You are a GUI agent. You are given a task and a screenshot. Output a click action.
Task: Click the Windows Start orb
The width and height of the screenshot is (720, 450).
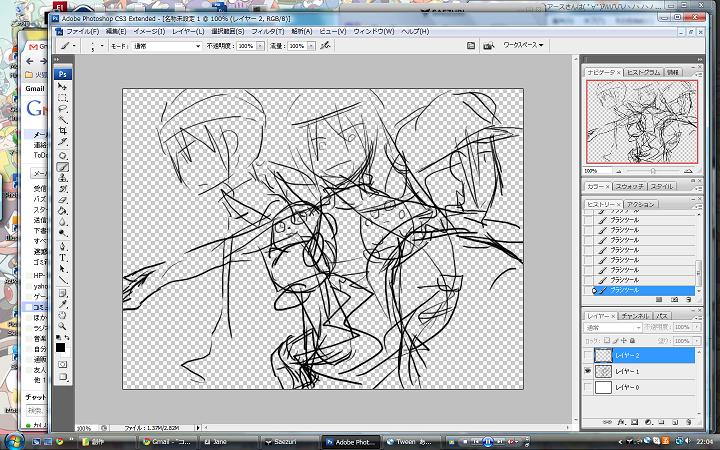(14, 441)
